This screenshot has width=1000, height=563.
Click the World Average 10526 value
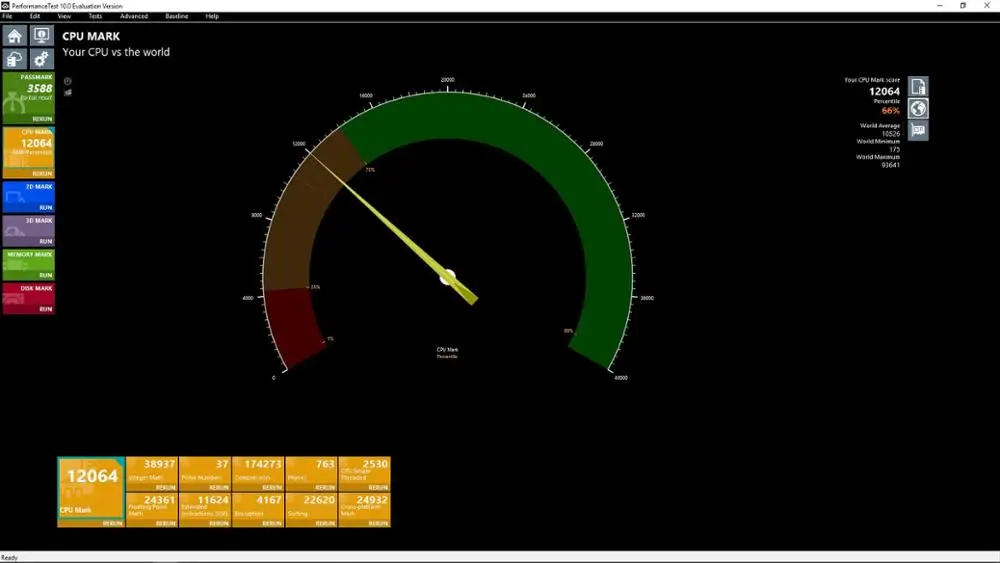(x=890, y=134)
